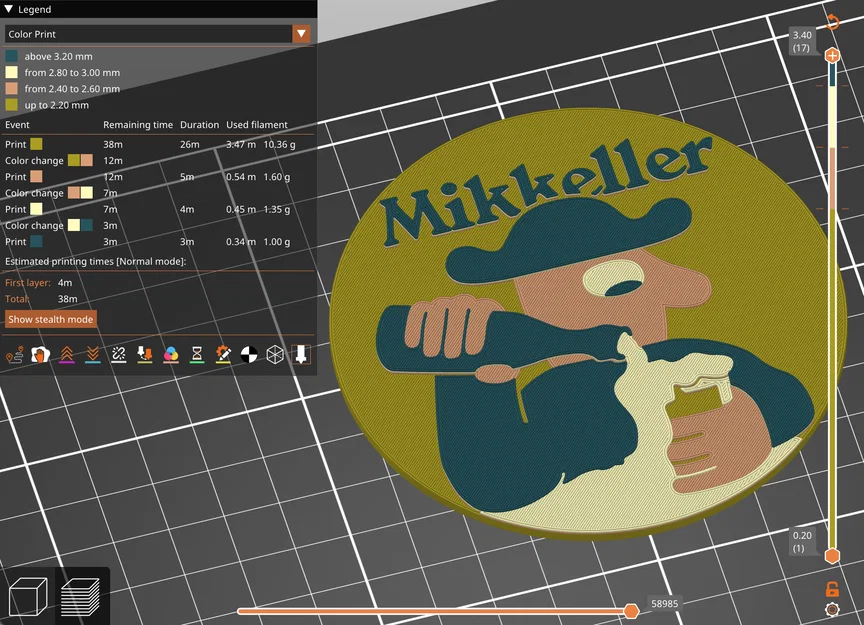Click salmon swatch for 2.40 to 2.60 mm

pos(12,88)
